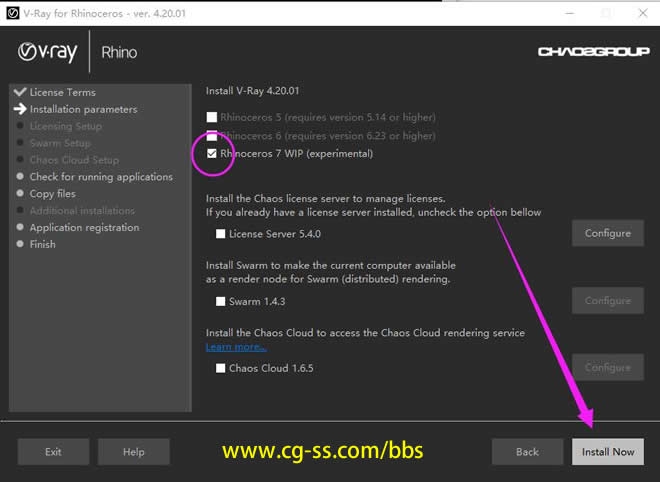Select License Terms step in sidebar

pyautogui.click(x=62, y=92)
